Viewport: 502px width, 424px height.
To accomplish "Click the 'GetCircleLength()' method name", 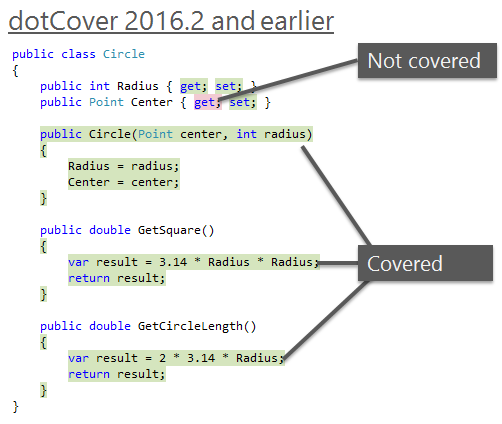I will tap(197, 326).
